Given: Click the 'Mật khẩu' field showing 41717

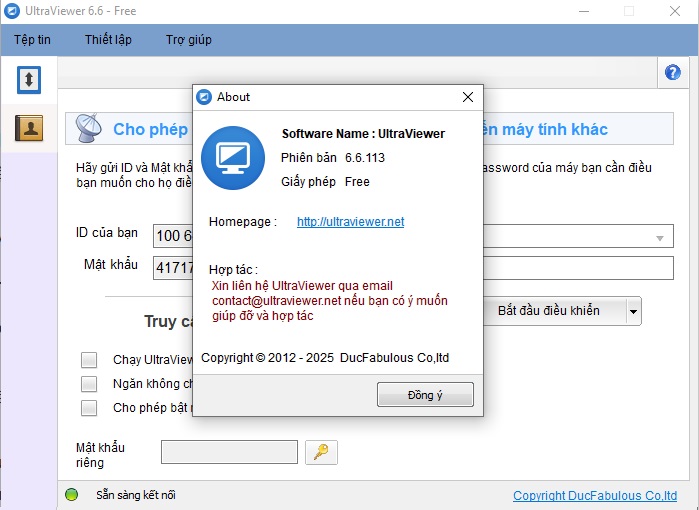Looking at the screenshot, I should click(x=173, y=268).
